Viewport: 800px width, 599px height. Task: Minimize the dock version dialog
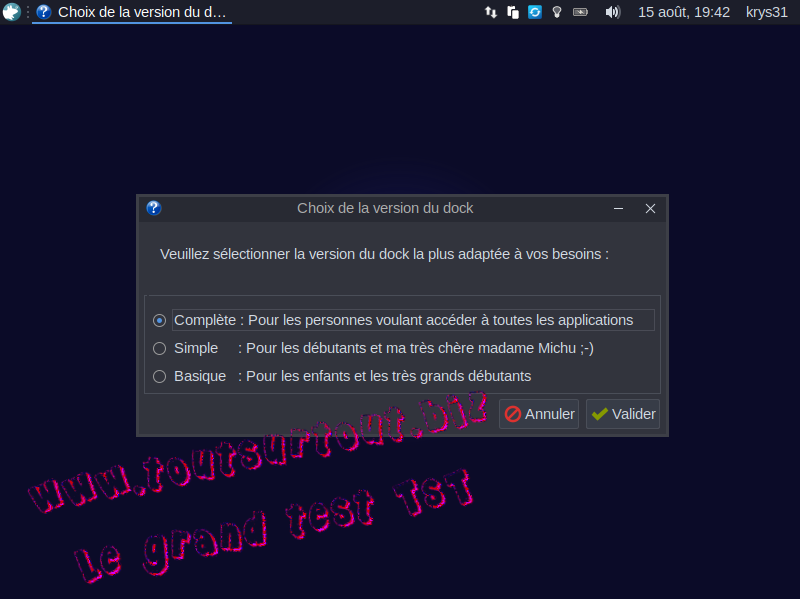pyautogui.click(x=618, y=208)
